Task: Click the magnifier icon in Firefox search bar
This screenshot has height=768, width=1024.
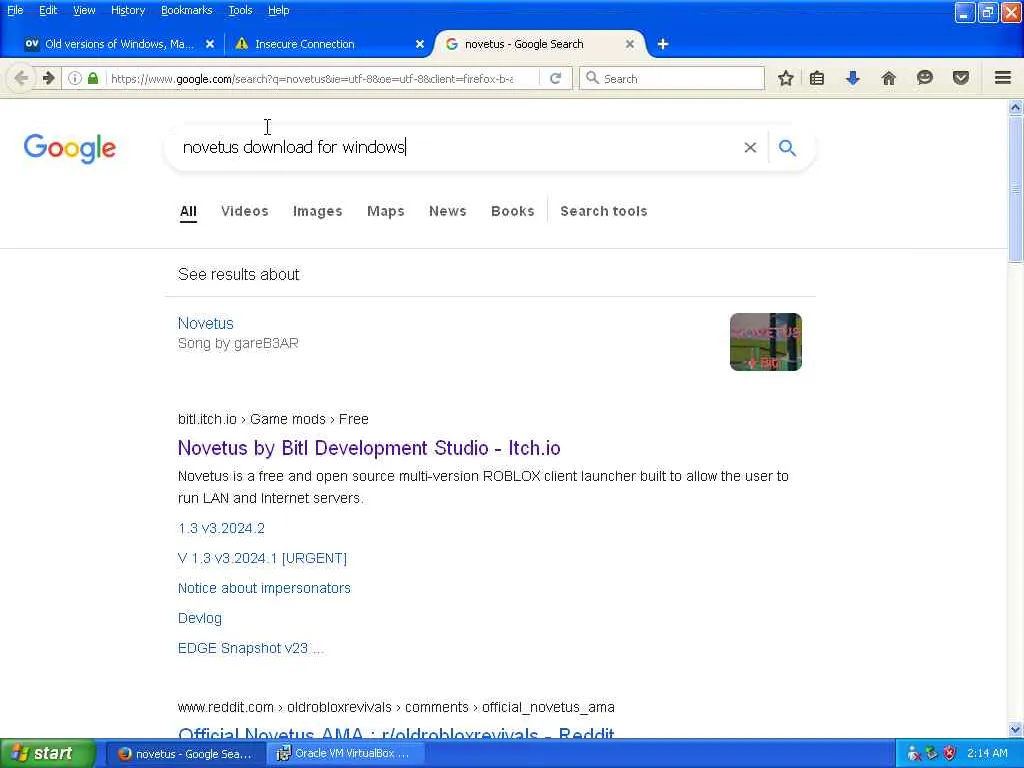Action: (592, 78)
